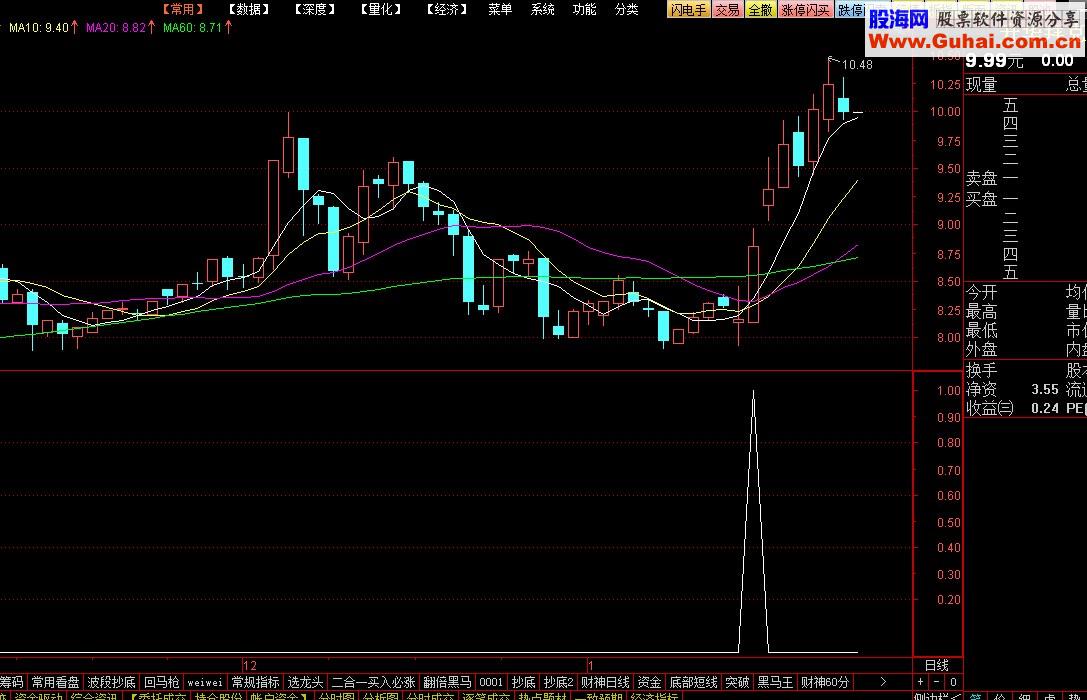Click the 12 month marker on time axis
The image size is (1087, 700).
point(250,665)
